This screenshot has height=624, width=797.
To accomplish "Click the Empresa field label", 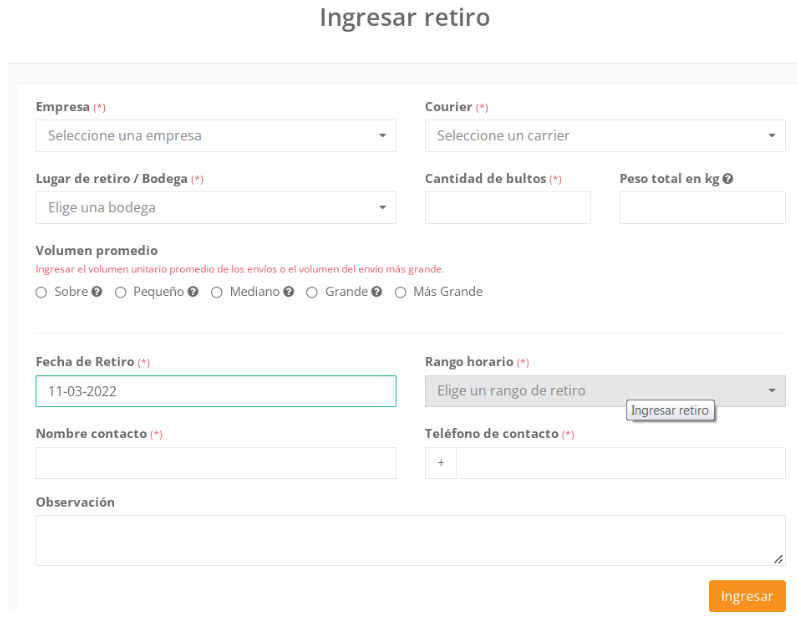I will (x=63, y=107).
